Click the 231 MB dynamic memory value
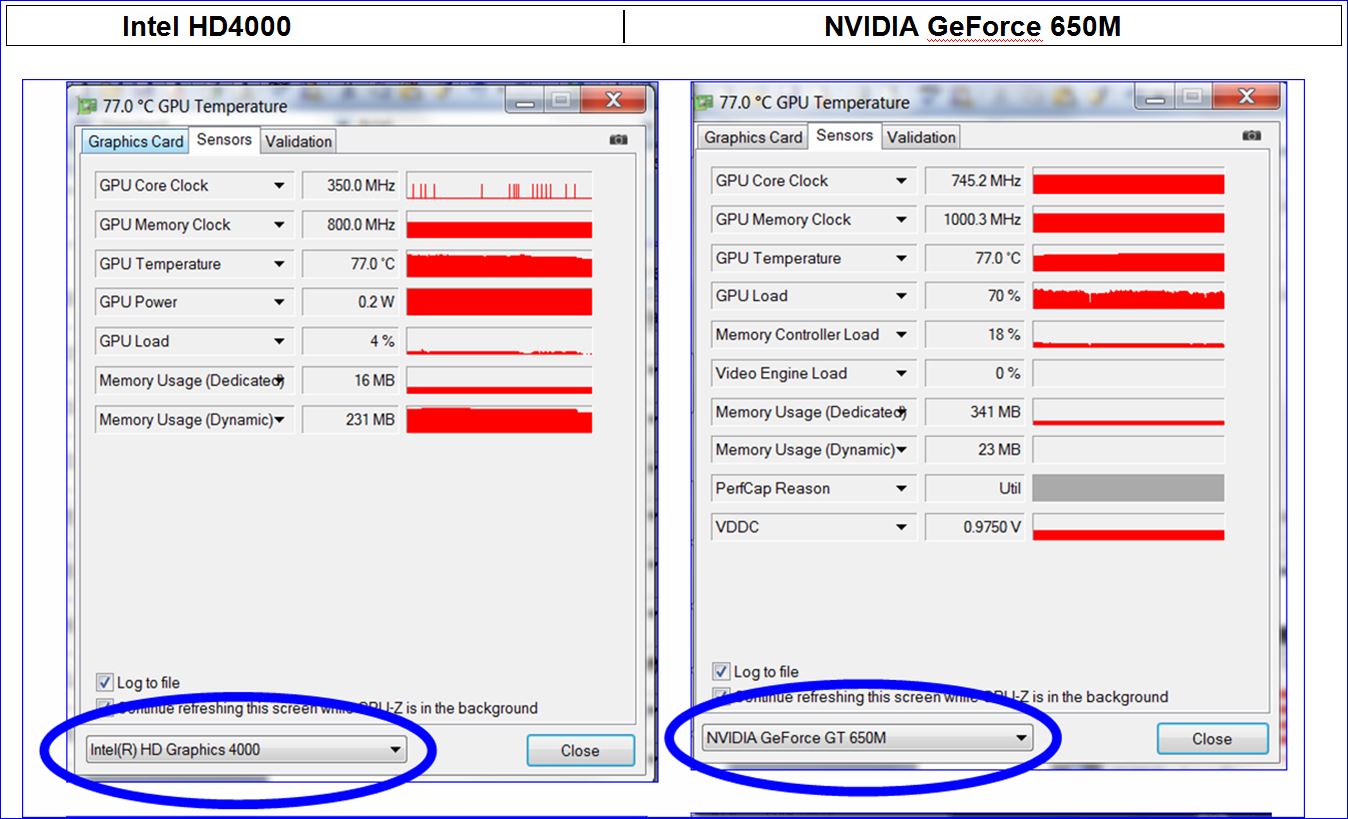The height and width of the screenshot is (819, 1348). pyautogui.click(x=350, y=420)
